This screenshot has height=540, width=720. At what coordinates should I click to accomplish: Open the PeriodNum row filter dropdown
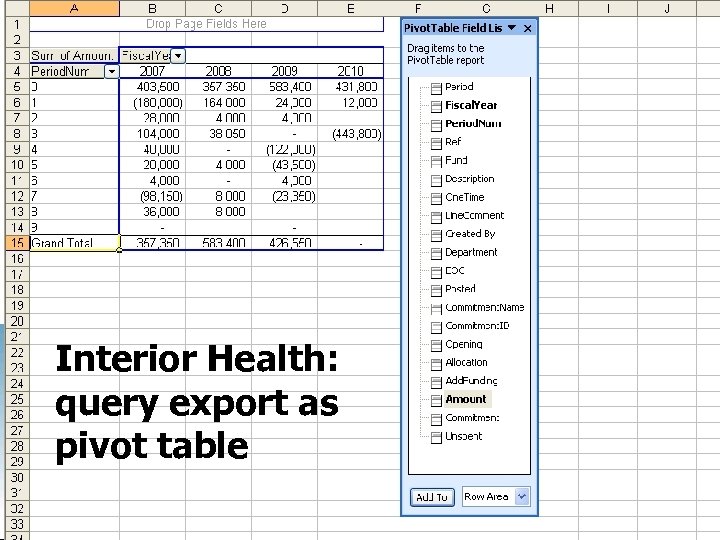pyautogui.click(x=112, y=72)
